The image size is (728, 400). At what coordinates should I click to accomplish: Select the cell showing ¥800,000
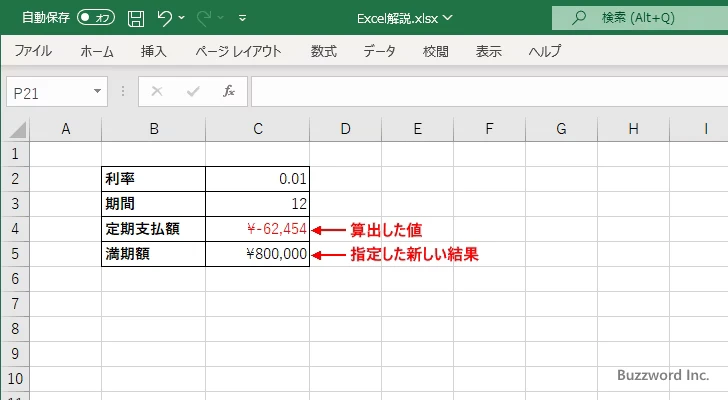coord(258,254)
